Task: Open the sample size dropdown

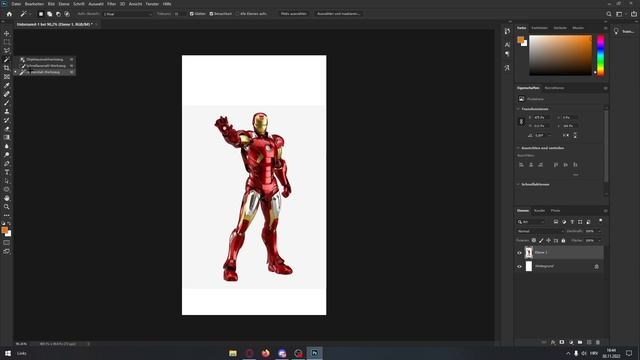Action: pyautogui.click(x=127, y=14)
